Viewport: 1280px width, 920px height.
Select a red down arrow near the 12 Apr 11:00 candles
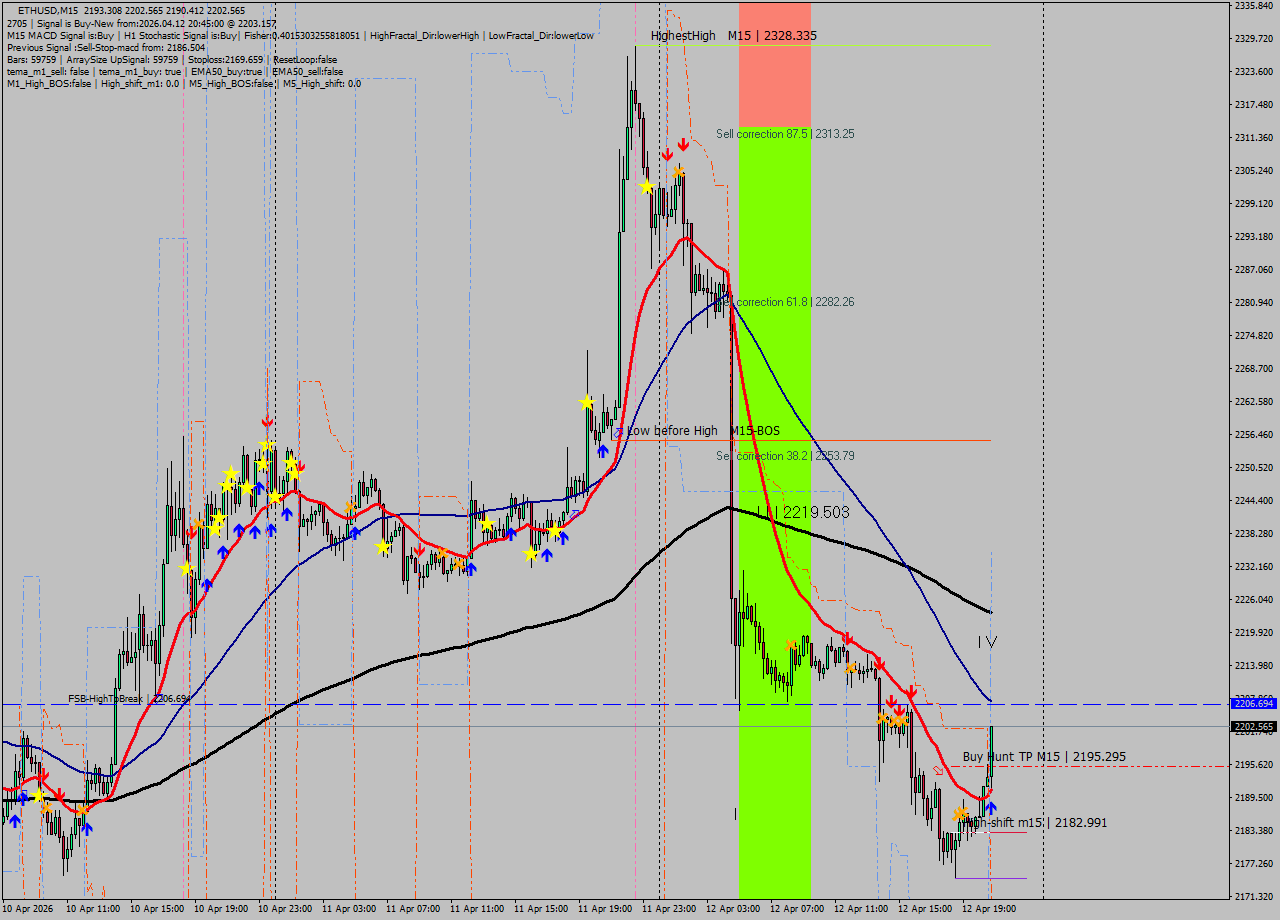coord(892,701)
